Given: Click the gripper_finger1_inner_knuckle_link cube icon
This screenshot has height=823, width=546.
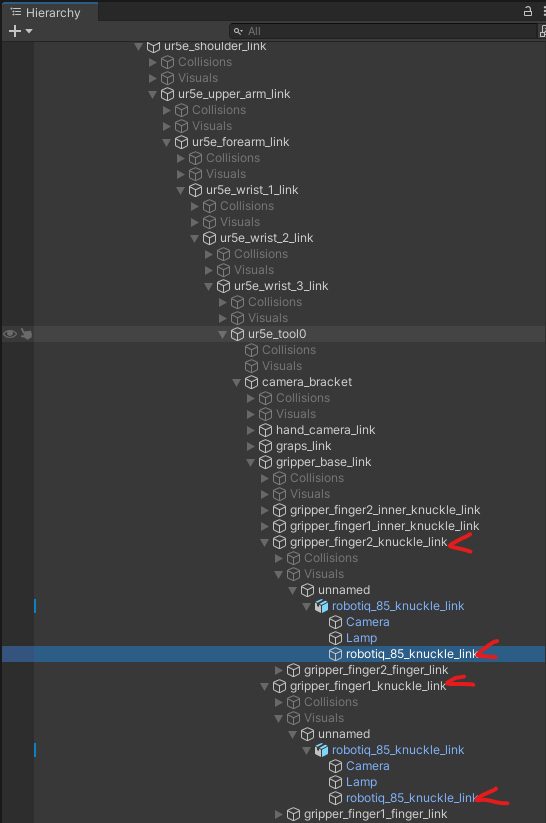Looking at the screenshot, I should tap(280, 526).
